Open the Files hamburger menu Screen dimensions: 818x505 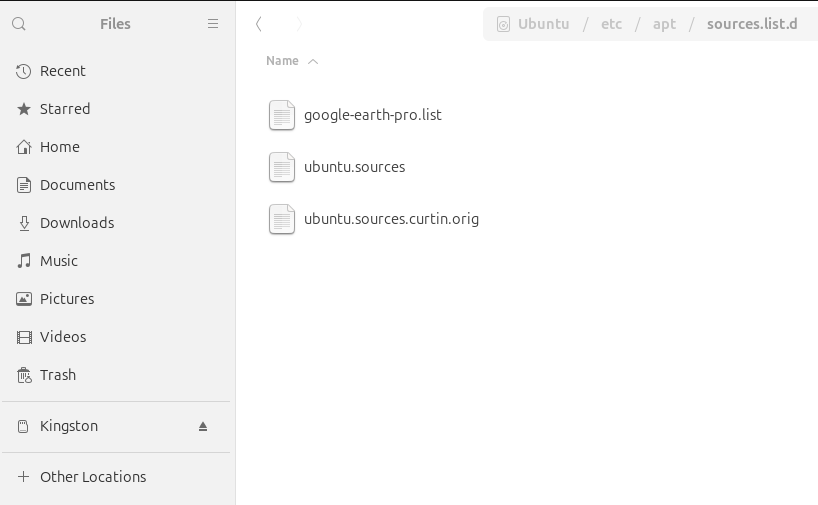coord(213,24)
